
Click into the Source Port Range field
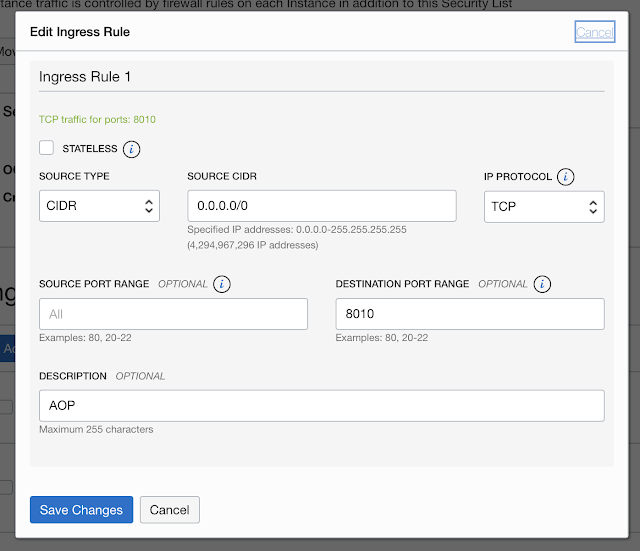tap(173, 314)
